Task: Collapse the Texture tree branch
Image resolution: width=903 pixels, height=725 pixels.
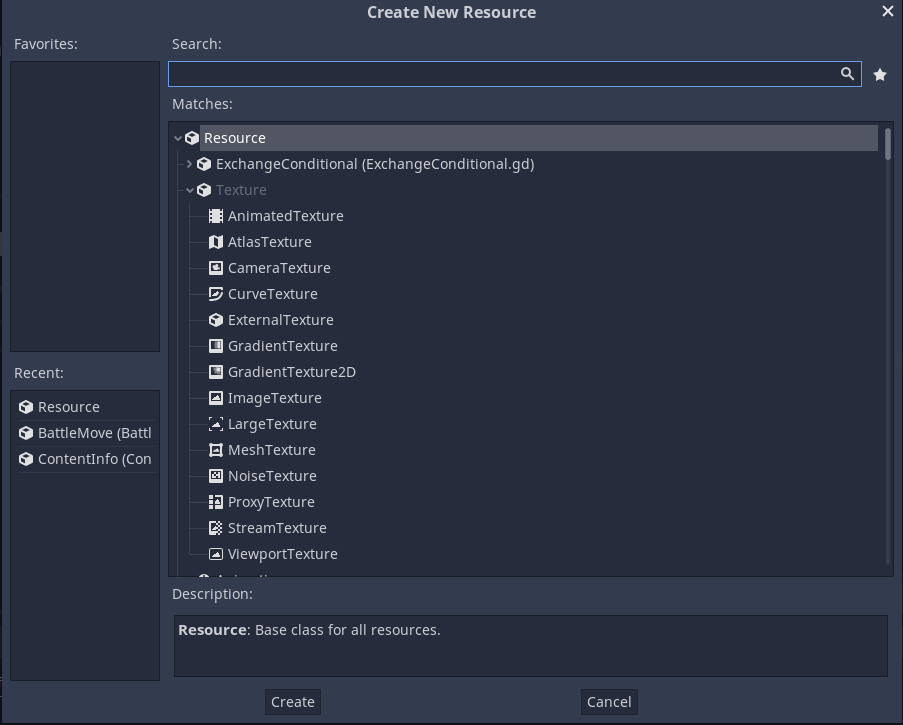Action: pyautogui.click(x=190, y=189)
